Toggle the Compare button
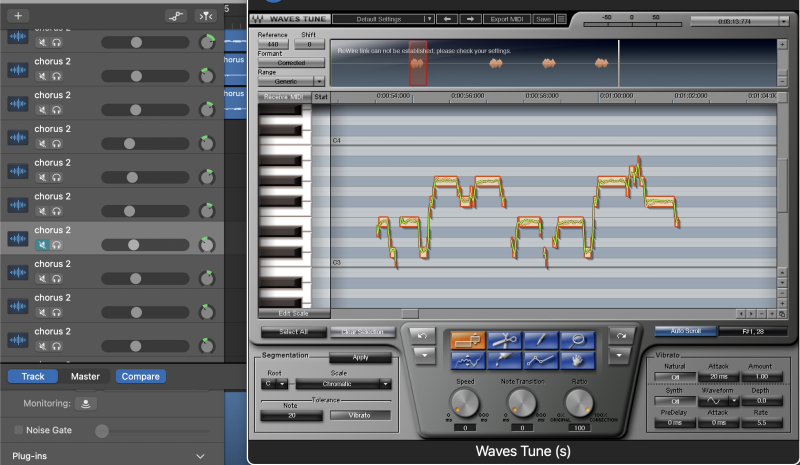Viewport: 800px width, 465px height. point(141,376)
